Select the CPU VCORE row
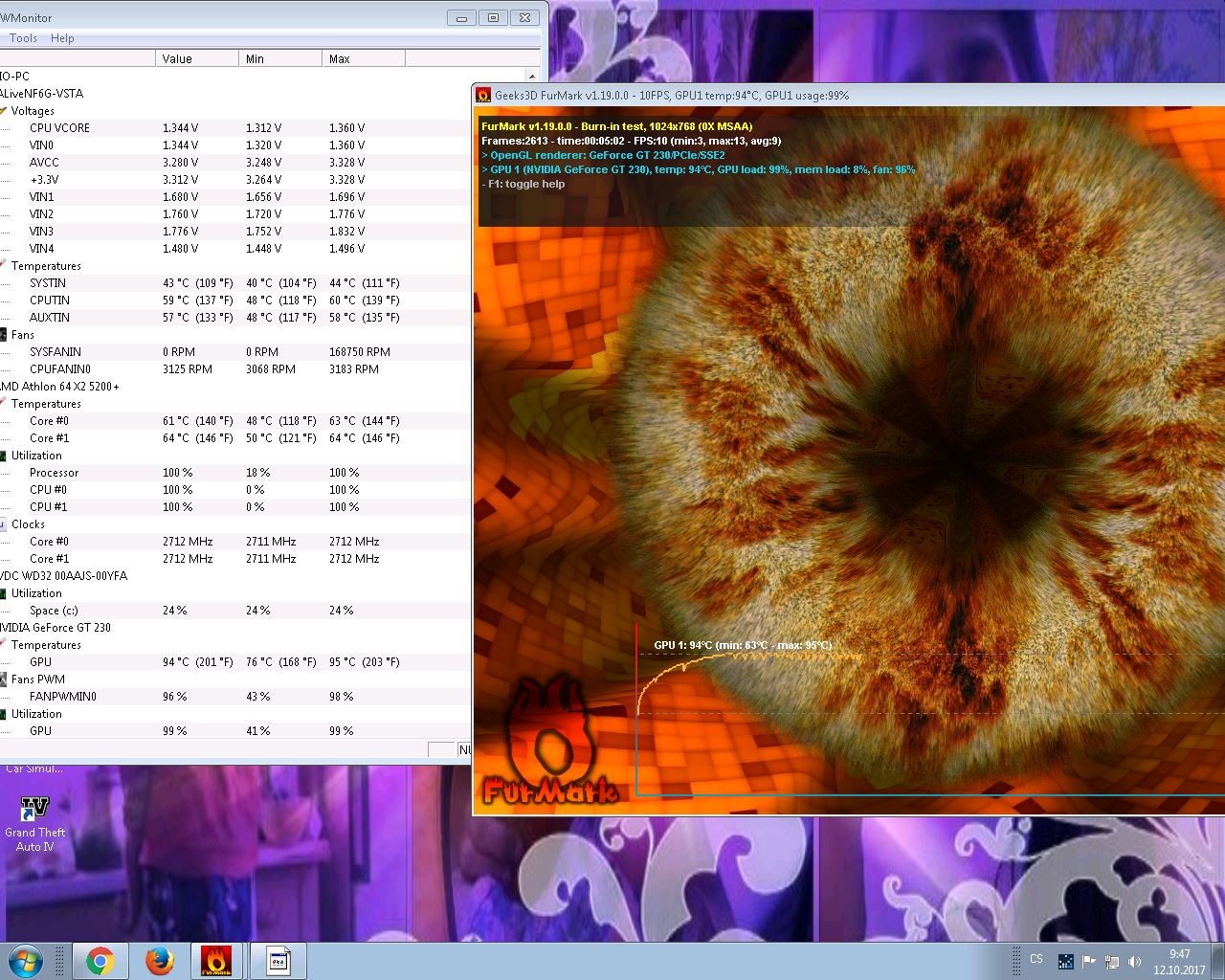The height and width of the screenshot is (980, 1225). click(59, 128)
